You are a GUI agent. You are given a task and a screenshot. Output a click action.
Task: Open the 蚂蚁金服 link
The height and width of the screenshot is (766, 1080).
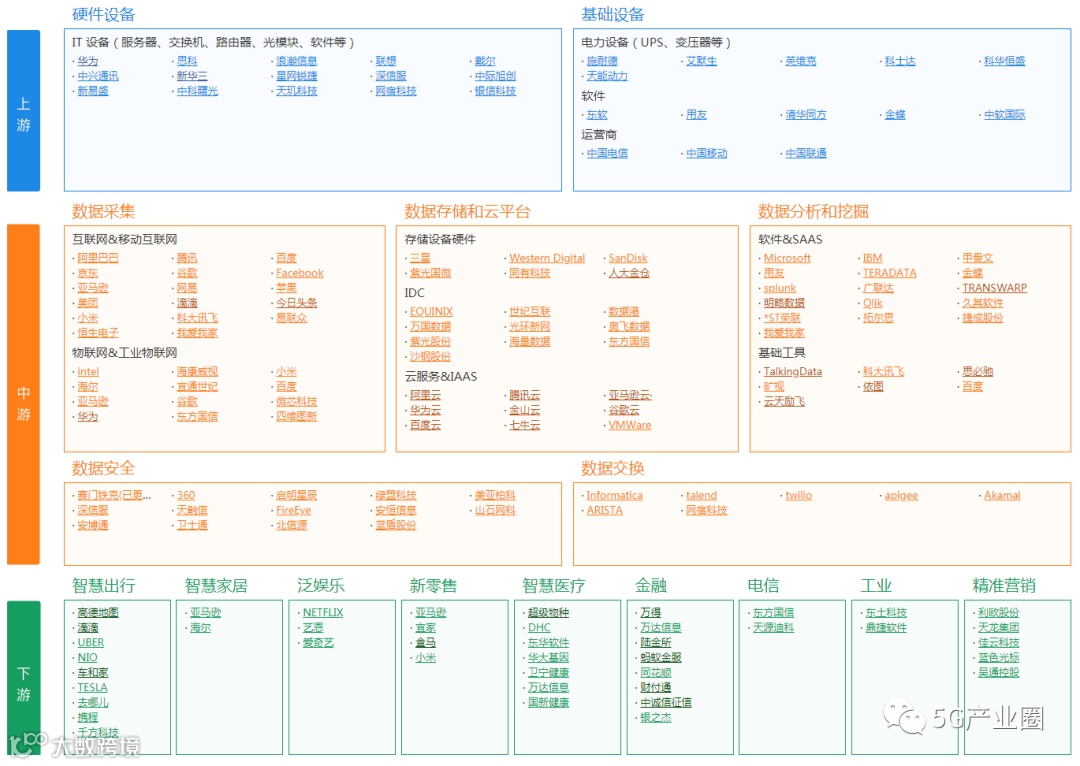[x=661, y=658]
